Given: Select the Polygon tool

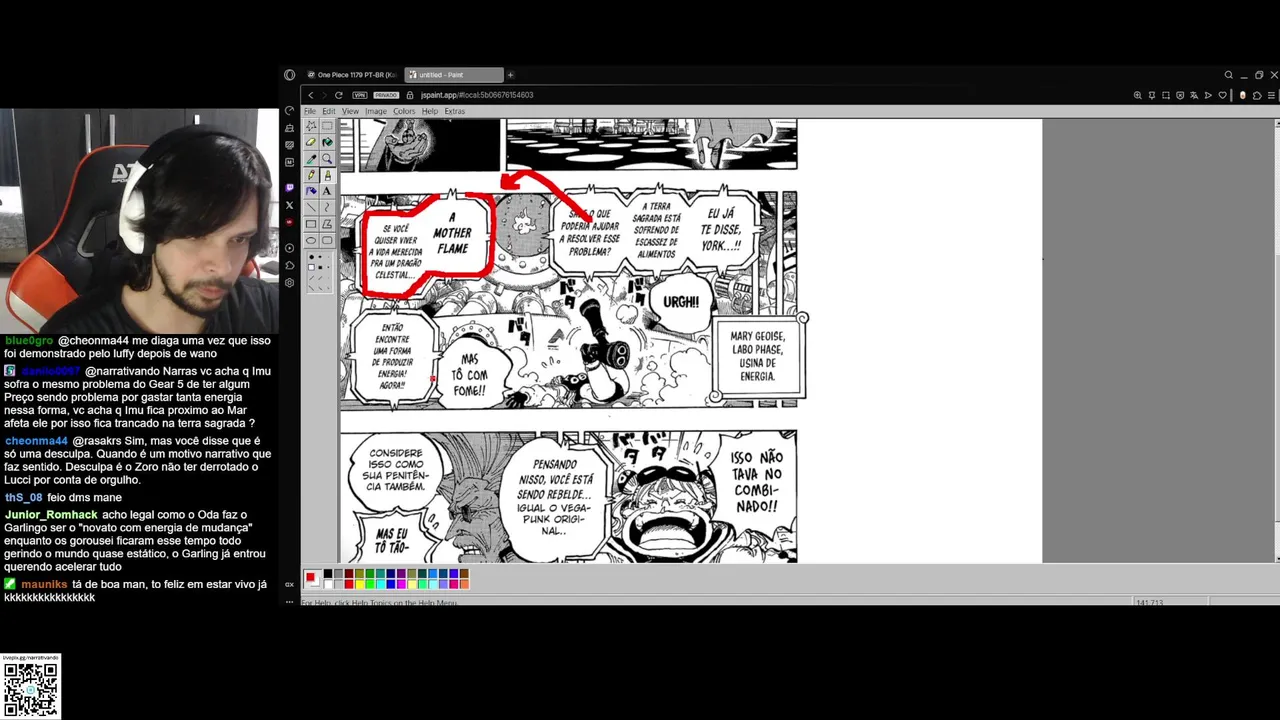Looking at the screenshot, I should click(327, 224).
